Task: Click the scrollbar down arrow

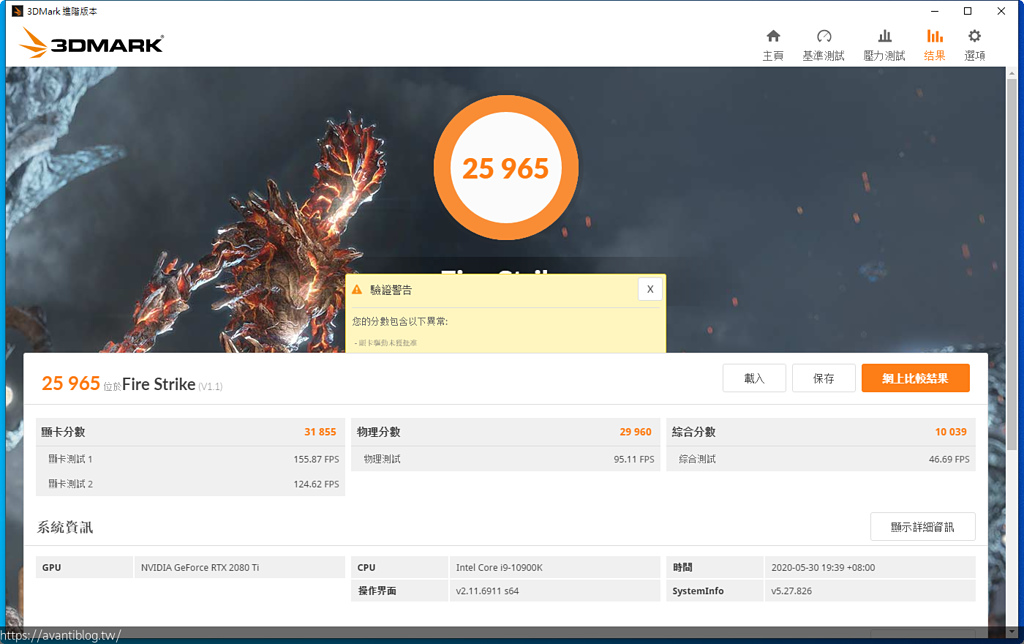Action: pos(1012,632)
